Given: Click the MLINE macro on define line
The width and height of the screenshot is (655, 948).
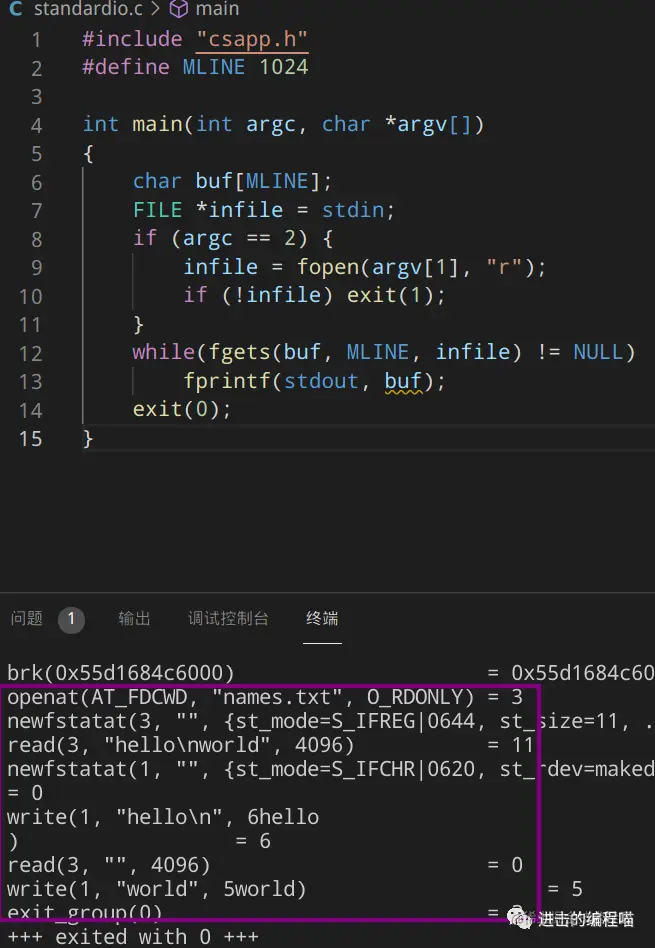Looking at the screenshot, I should pyautogui.click(x=214, y=67).
